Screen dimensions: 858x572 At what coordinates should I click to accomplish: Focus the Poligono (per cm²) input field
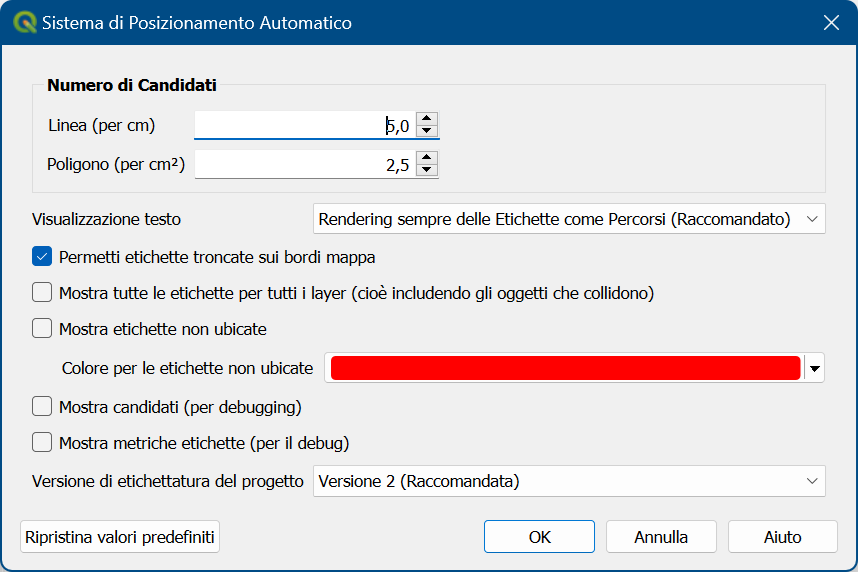(x=305, y=164)
